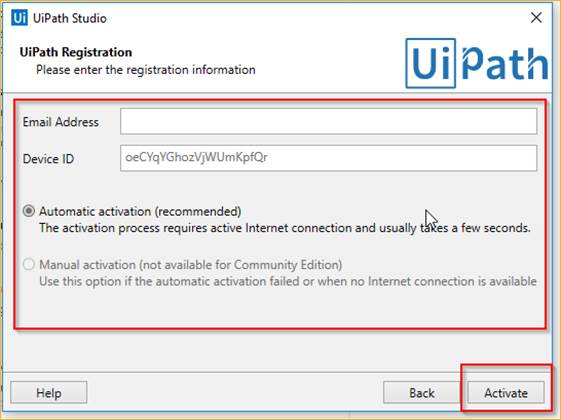This screenshot has width=561, height=420.
Task: Click the large UiPath logo
Action: pyautogui.click(x=477, y=63)
